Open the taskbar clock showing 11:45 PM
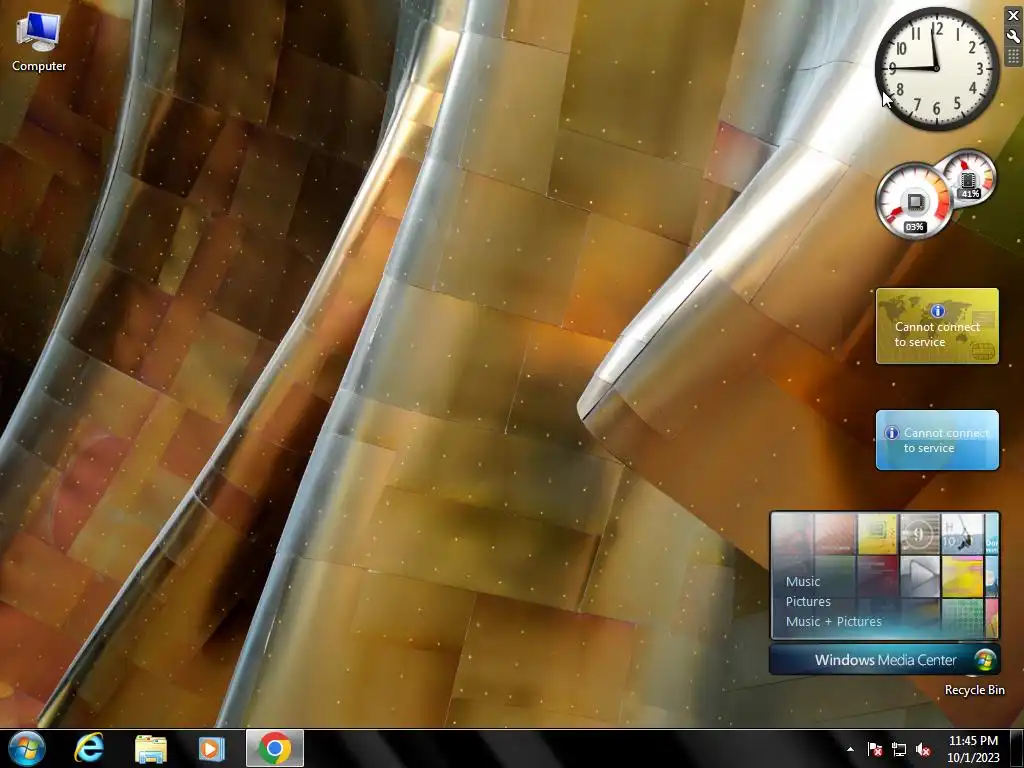The height and width of the screenshot is (768, 1024). click(x=973, y=749)
